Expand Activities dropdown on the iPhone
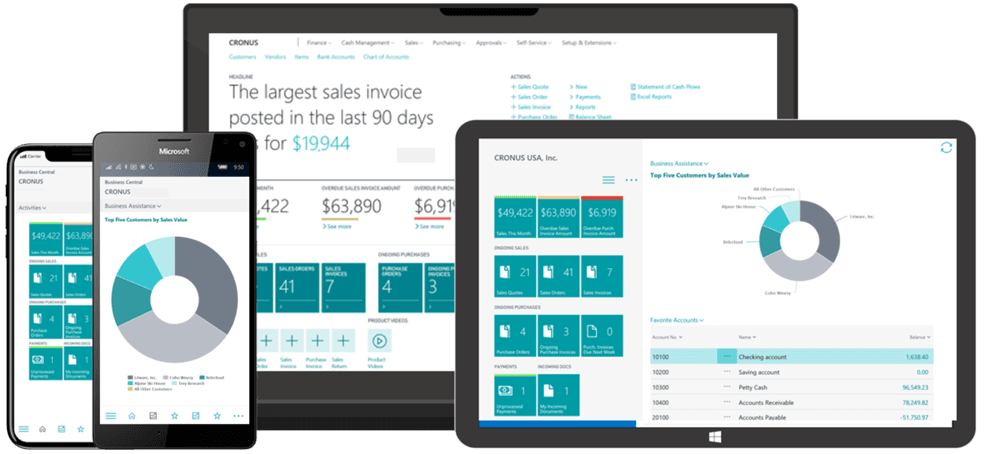 (32, 208)
